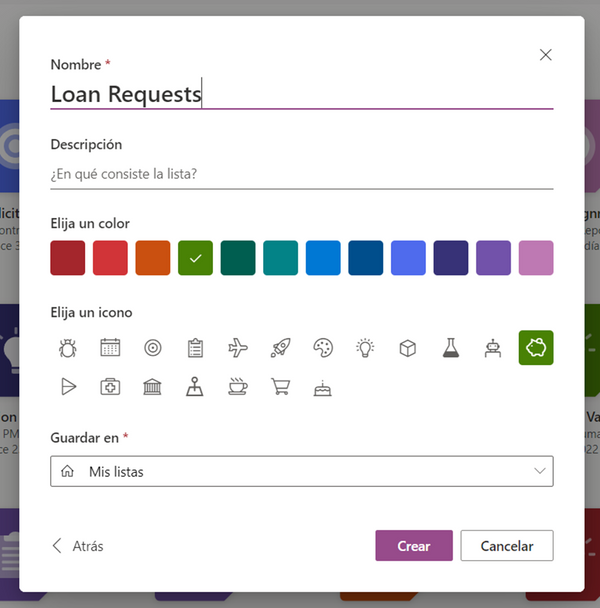Choose the paint palette icon
This screenshot has width=600, height=608.
click(x=323, y=348)
